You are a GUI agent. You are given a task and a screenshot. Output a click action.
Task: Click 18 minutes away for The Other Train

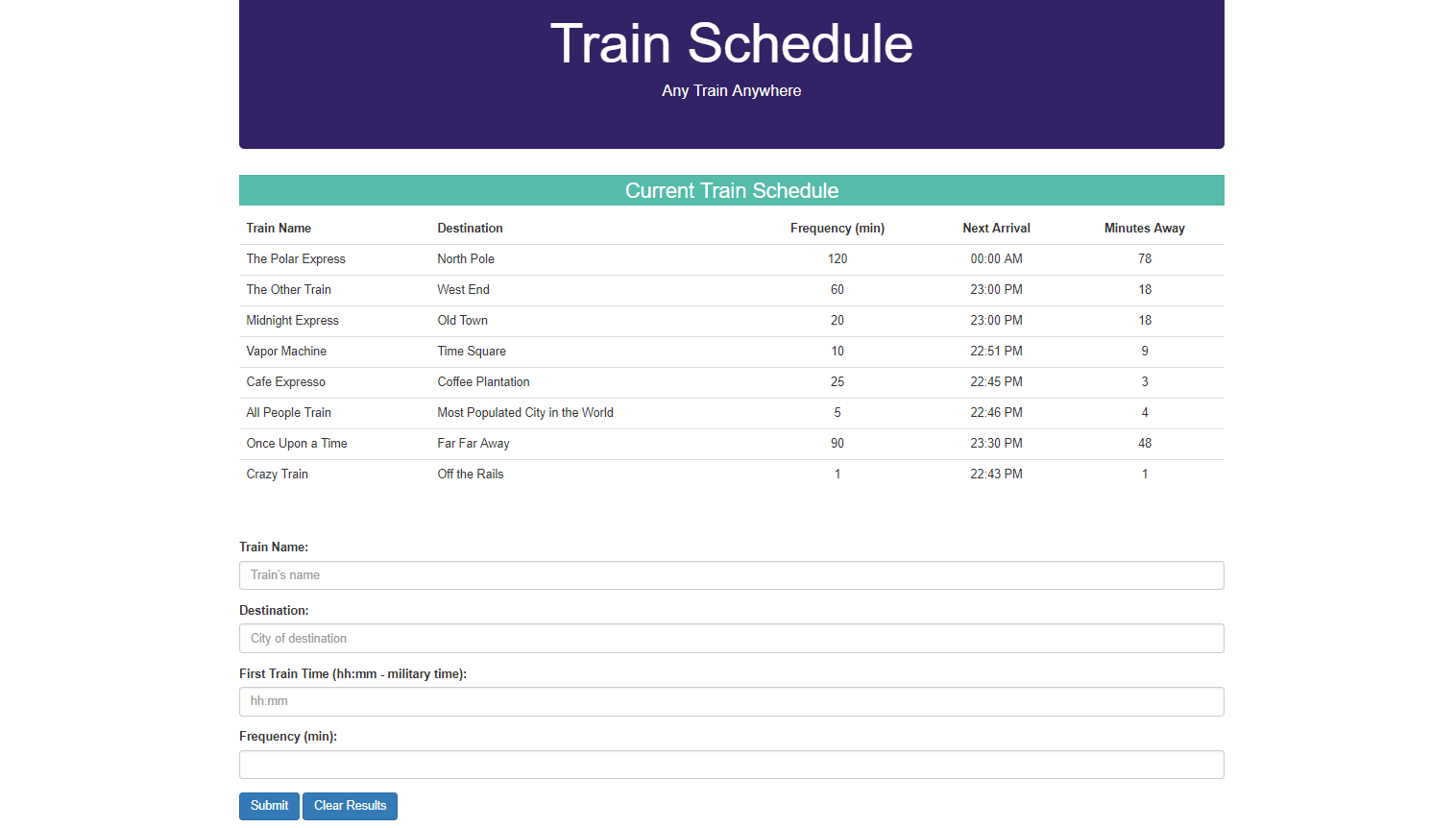coord(1145,290)
